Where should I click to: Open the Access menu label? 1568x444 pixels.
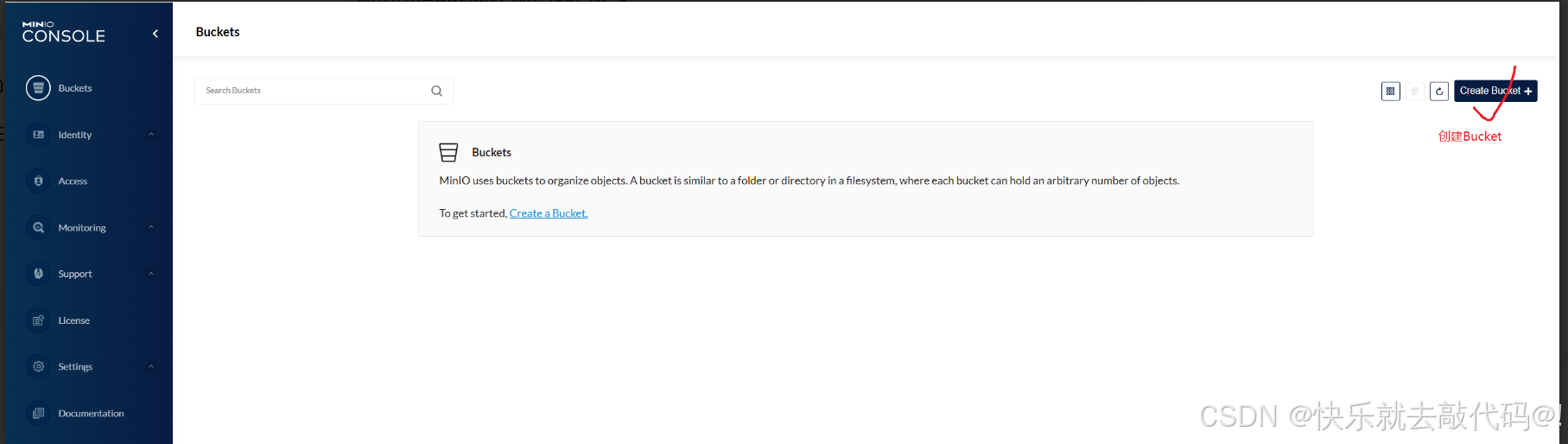(x=73, y=181)
